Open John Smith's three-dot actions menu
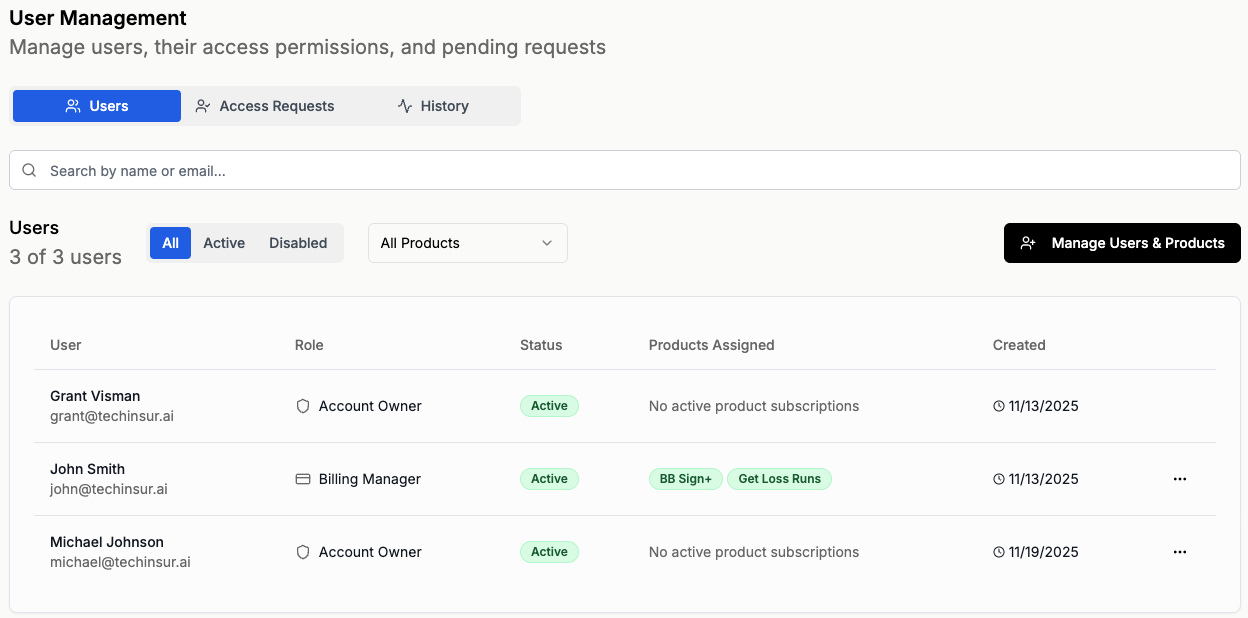This screenshot has height=618, width=1248. (x=1180, y=479)
